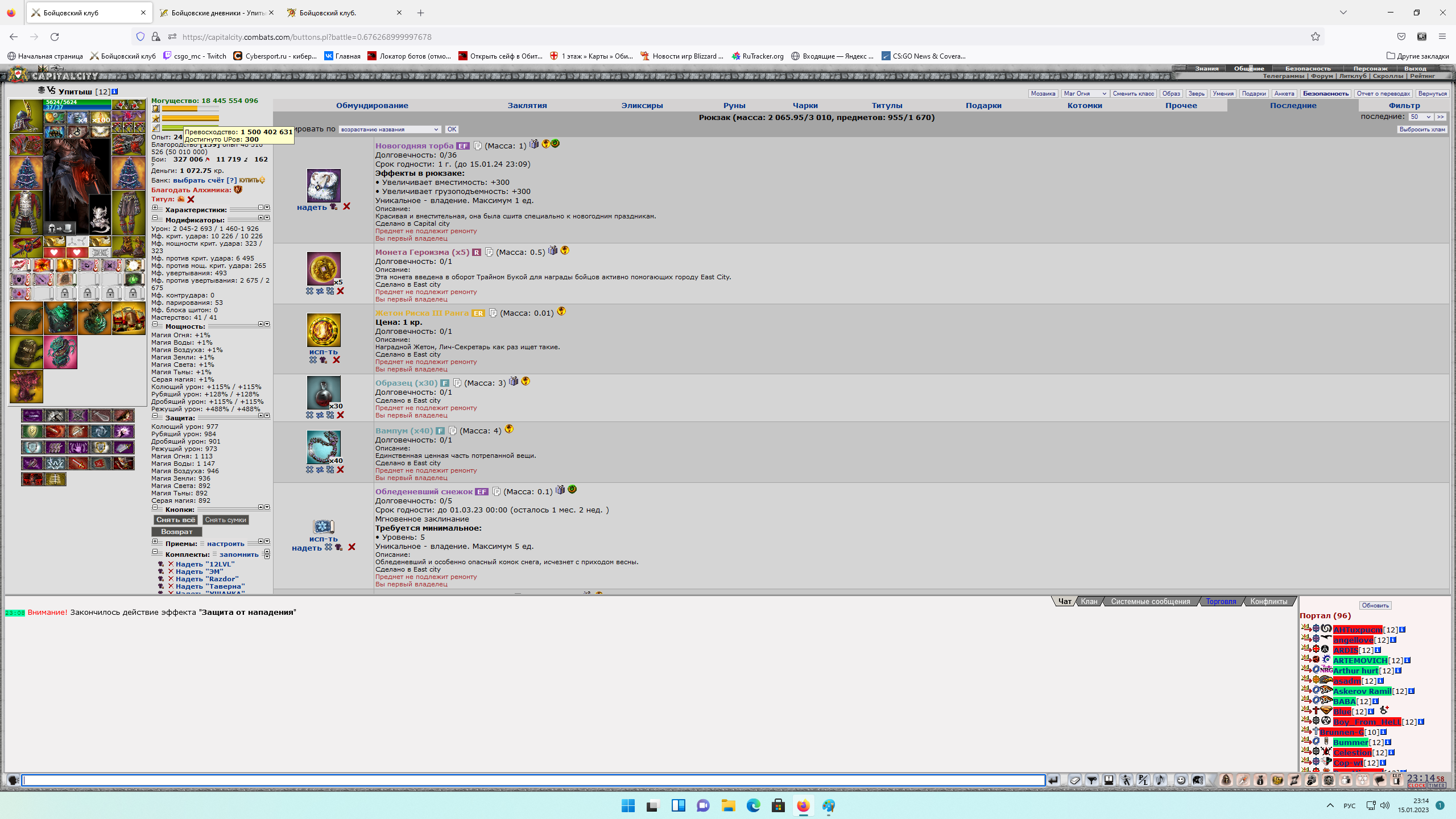Collapse the Защита section minus box
The image size is (1456, 819).
pyautogui.click(x=155, y=416)
